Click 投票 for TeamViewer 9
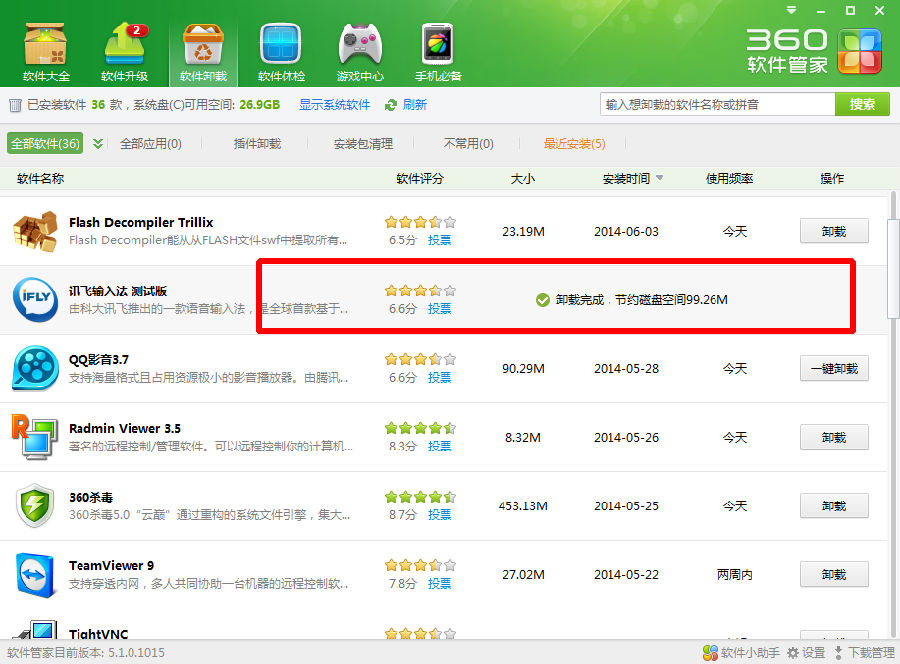This screenshot has width=900, height=664. point(440,584)
